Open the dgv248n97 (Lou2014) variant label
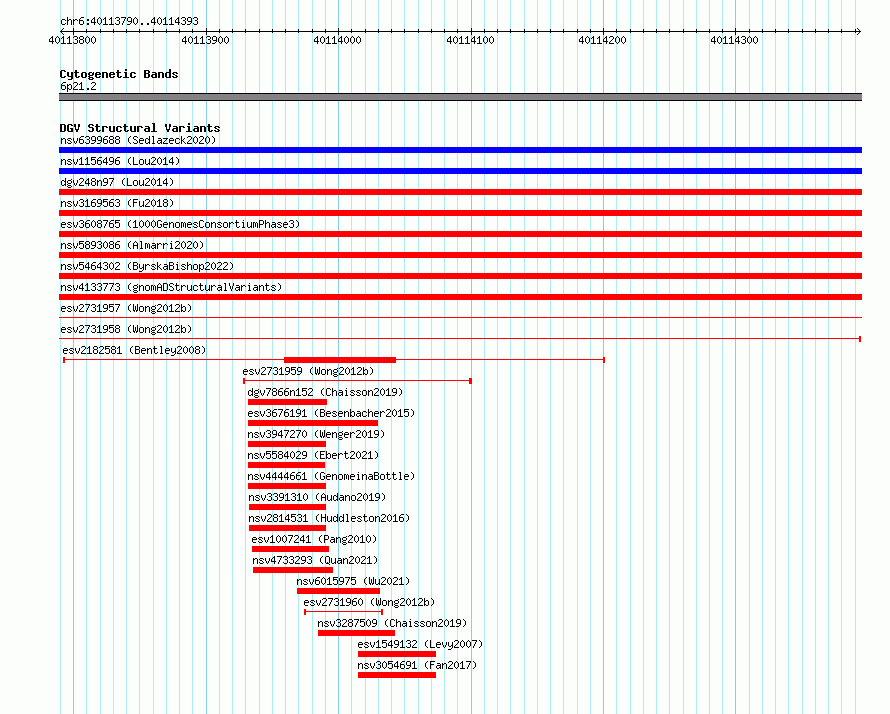This screenshot has height=714, width=890. click(117, 182)
